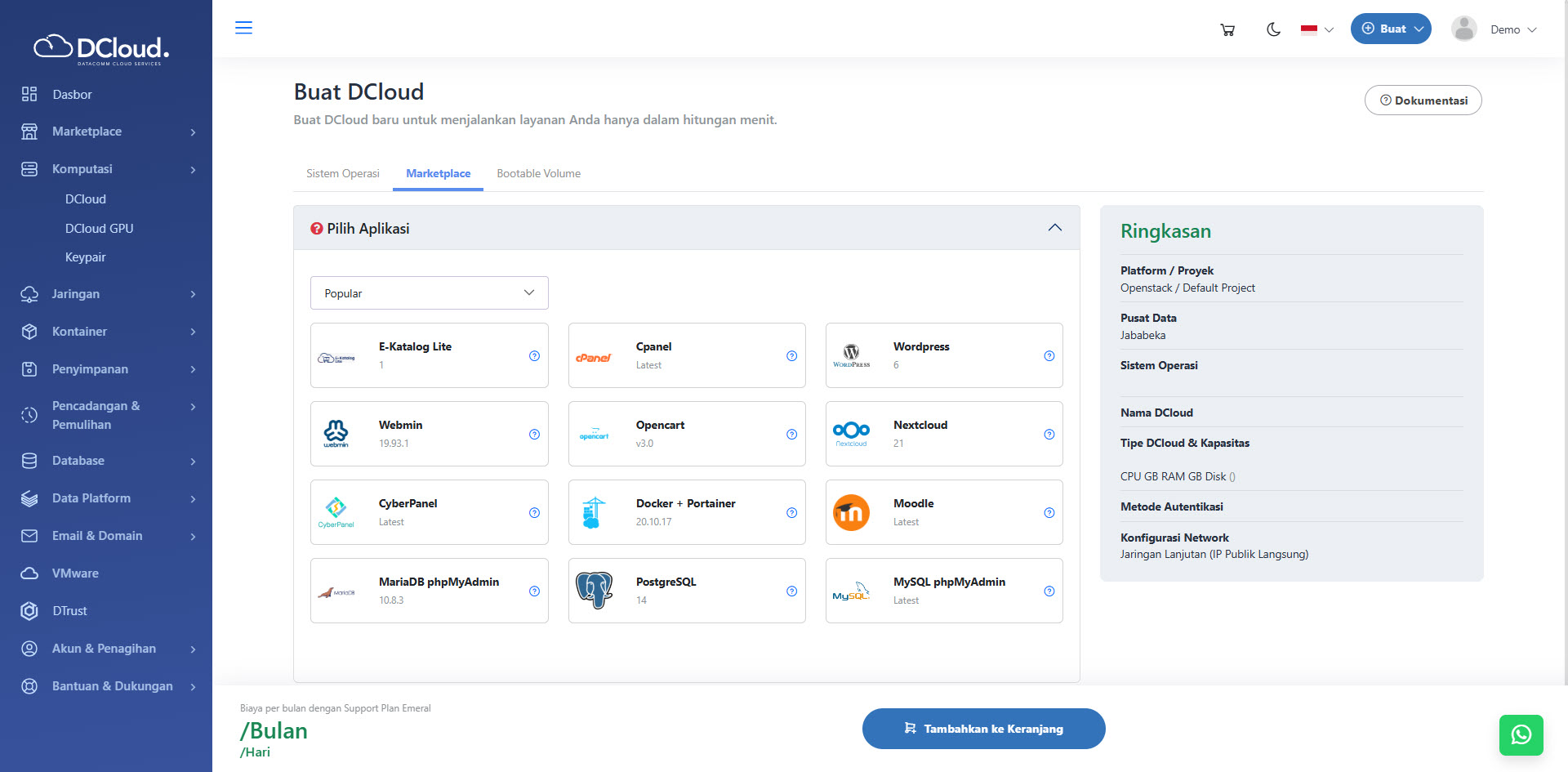Switch to the Sistem Operasi tab
The image size is (1568, 772).
[x=342, y=173]
